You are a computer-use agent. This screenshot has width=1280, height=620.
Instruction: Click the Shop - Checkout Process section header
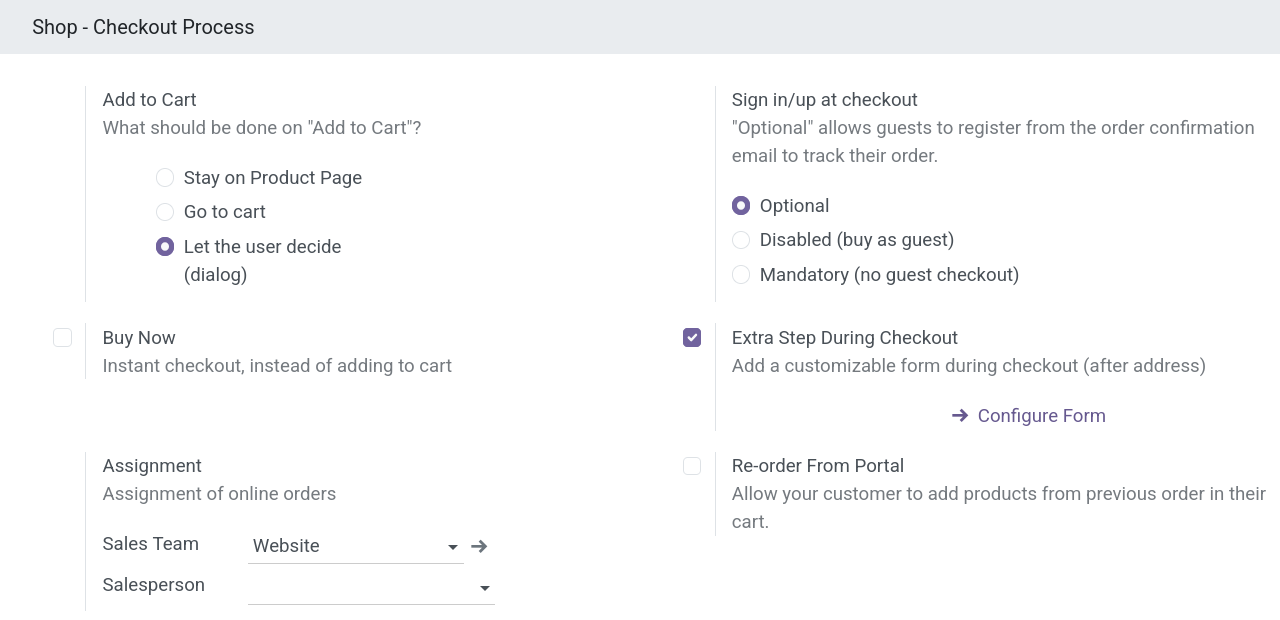143,27
